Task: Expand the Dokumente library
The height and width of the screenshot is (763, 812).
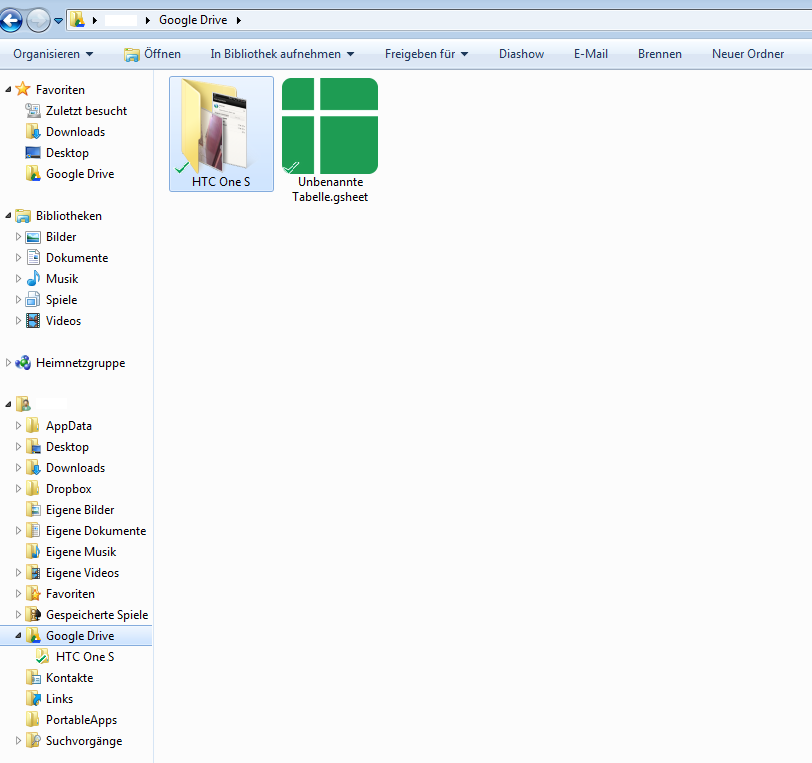Action: coord(18,257)
